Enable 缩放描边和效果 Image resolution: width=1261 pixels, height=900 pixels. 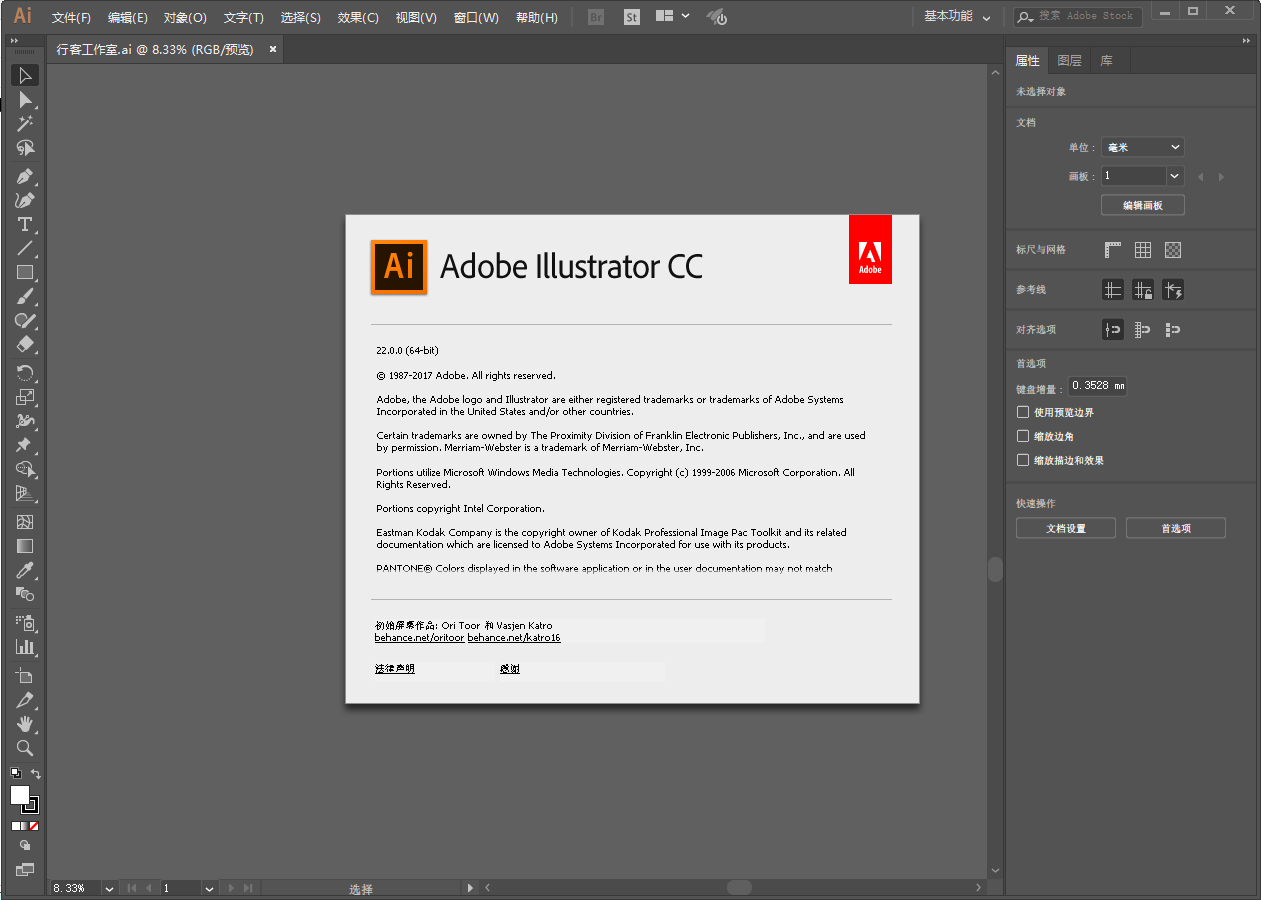coord(1022,459)
